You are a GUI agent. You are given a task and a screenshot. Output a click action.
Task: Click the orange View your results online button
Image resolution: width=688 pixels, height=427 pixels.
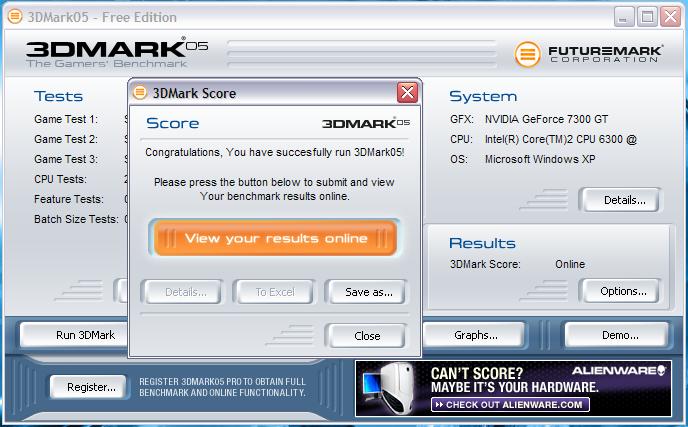pyautogui.click(x=275, y=237)
